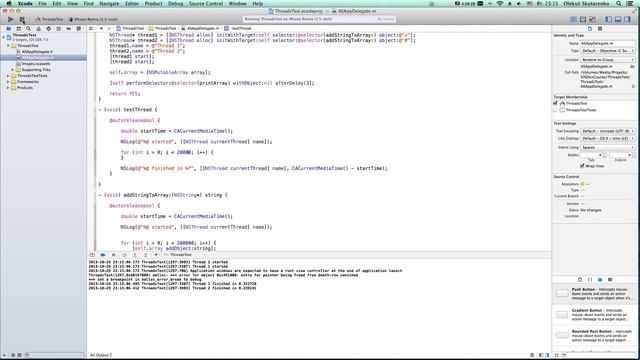Show Media library in library pane

point(610,280)
